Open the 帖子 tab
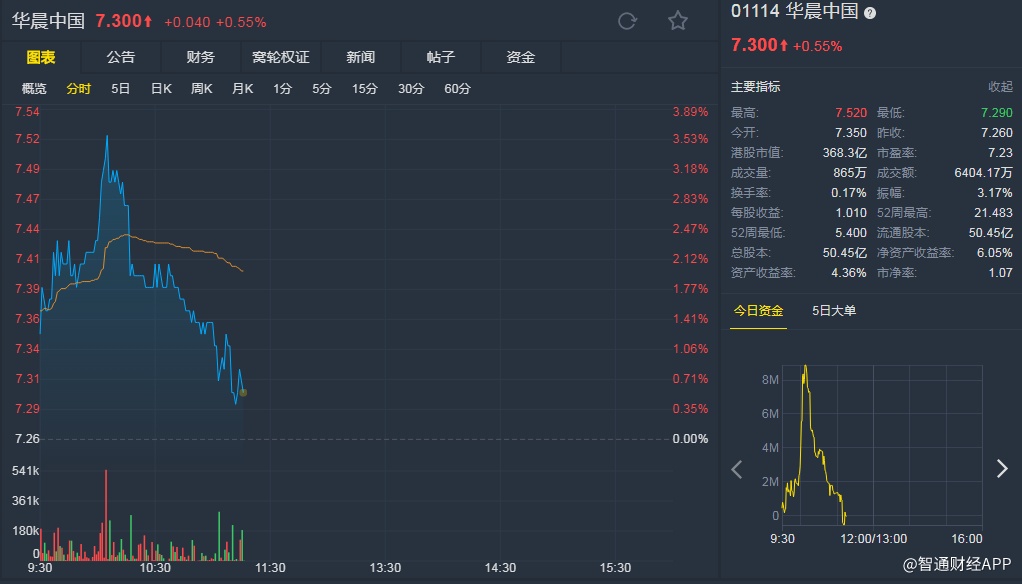Screen dimensions: 1022x584 (x=441, y=57)
